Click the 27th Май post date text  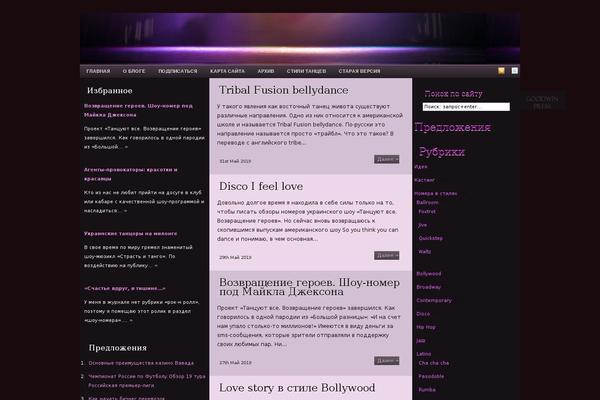click(x=235, y=362)
